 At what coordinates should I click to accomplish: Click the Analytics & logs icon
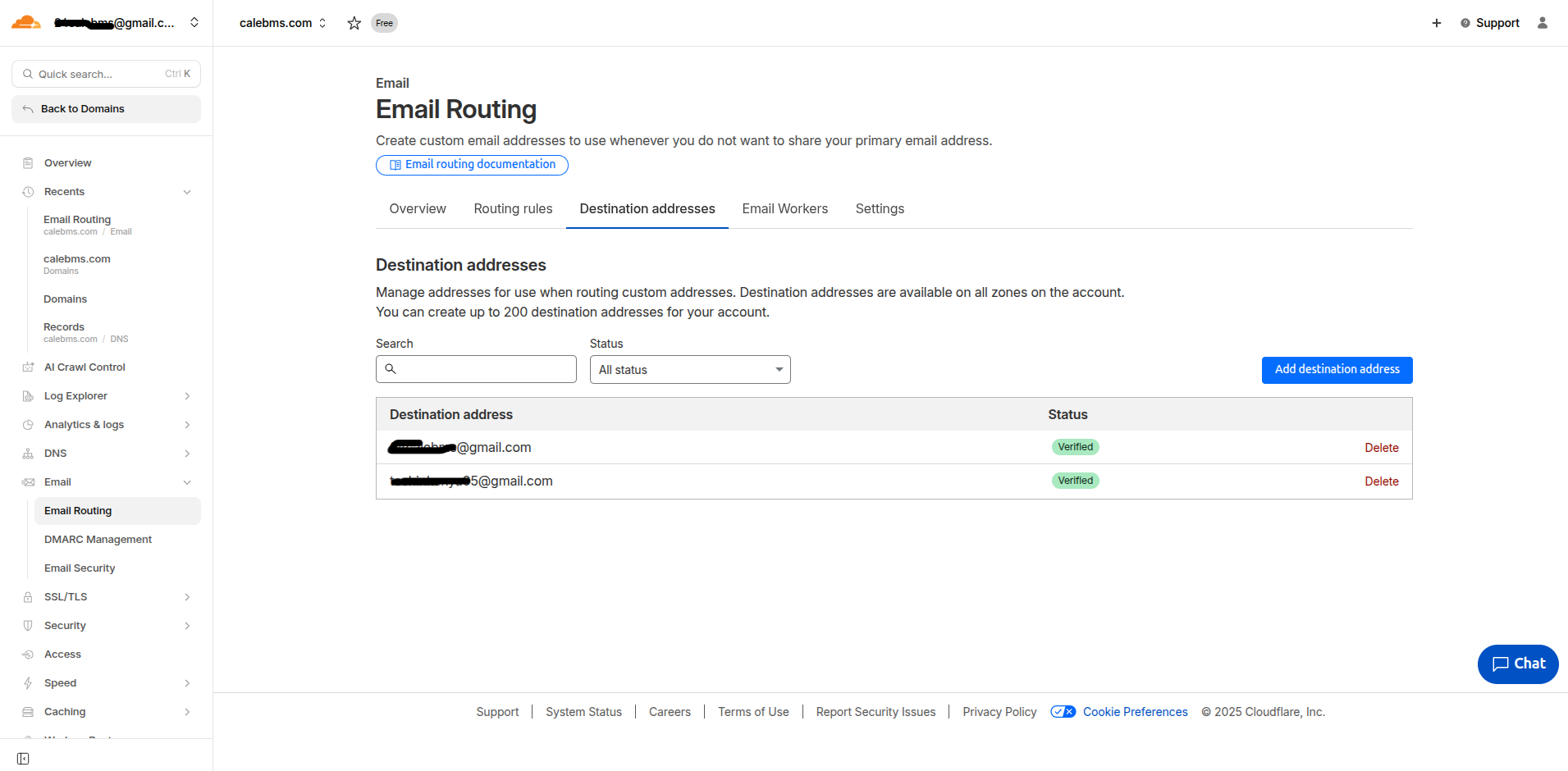point(28,425)
